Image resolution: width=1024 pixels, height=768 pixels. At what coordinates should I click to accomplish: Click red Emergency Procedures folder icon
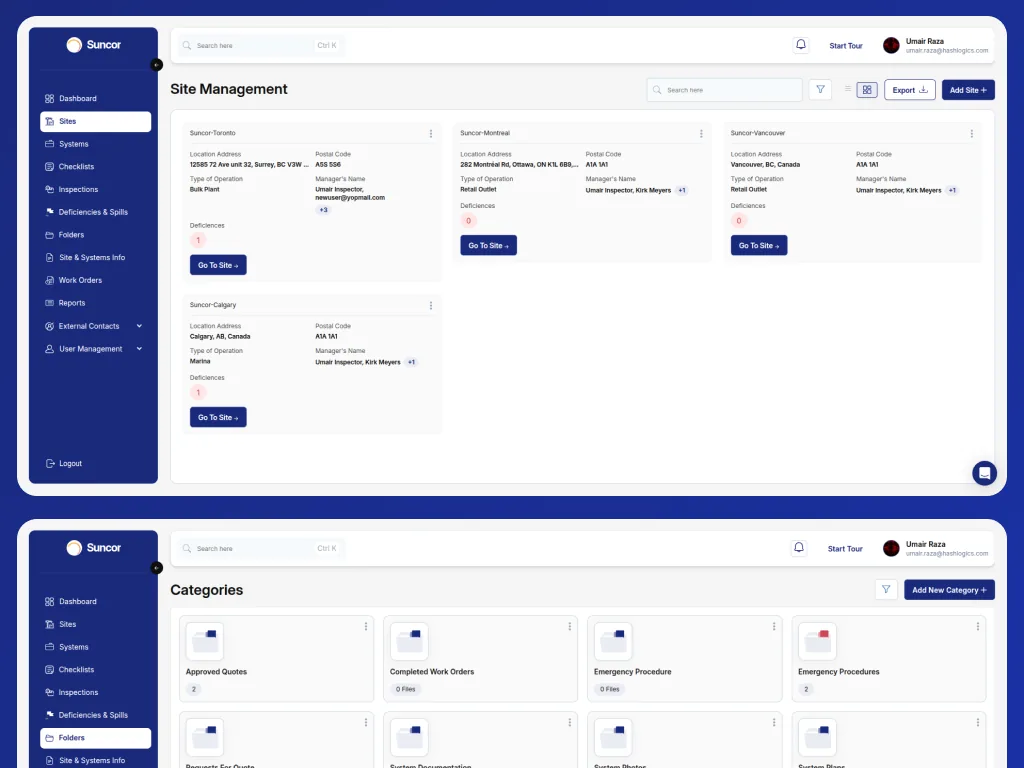click(x=817, y=641)
